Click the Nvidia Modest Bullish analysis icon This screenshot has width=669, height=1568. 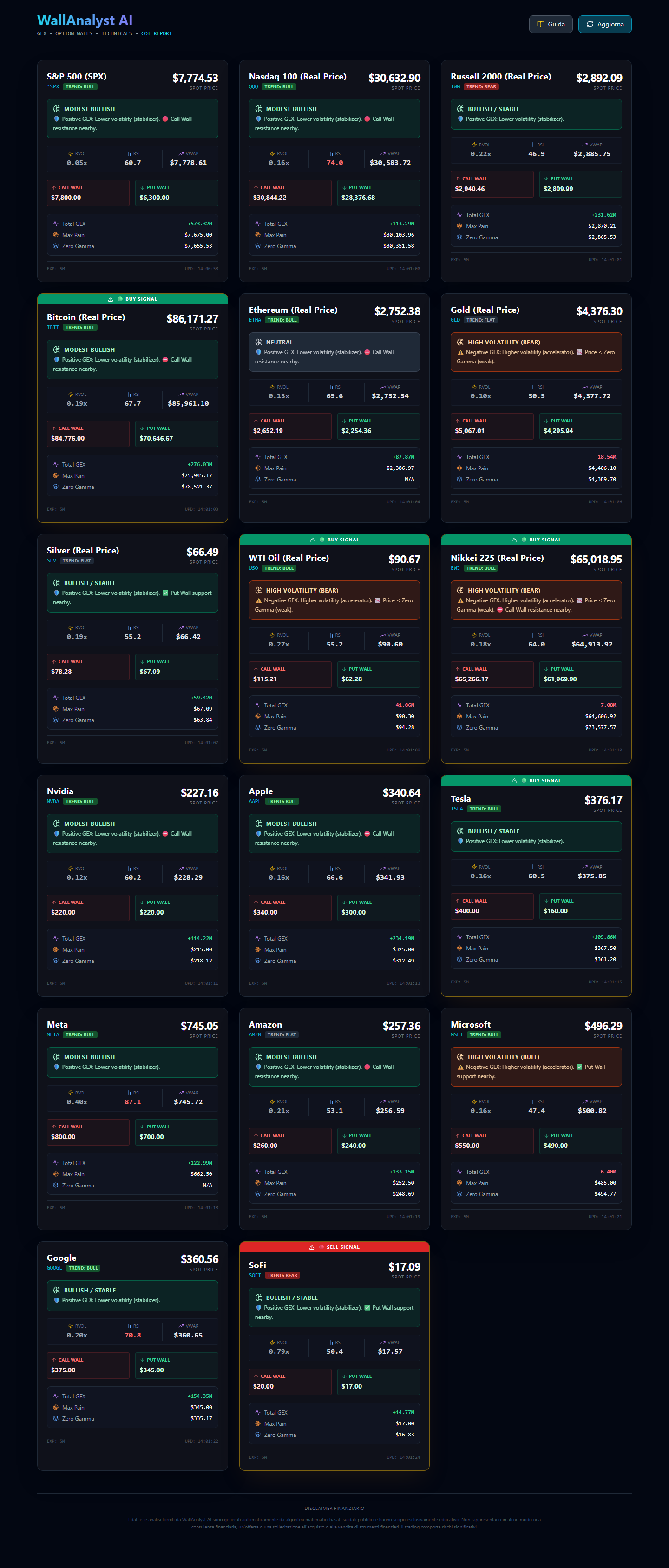[57, 824]
